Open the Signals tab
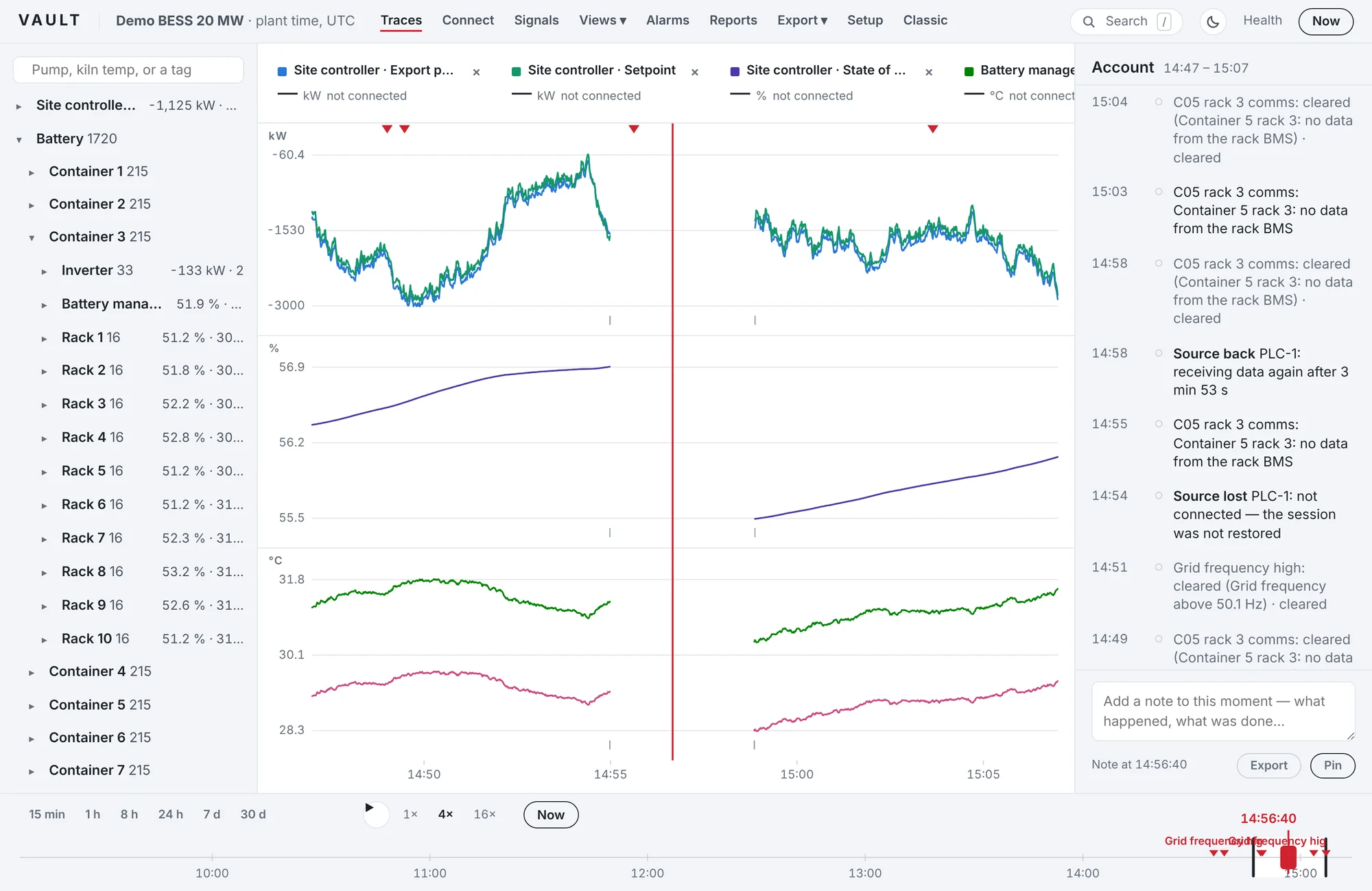 [x=536, y=21]
